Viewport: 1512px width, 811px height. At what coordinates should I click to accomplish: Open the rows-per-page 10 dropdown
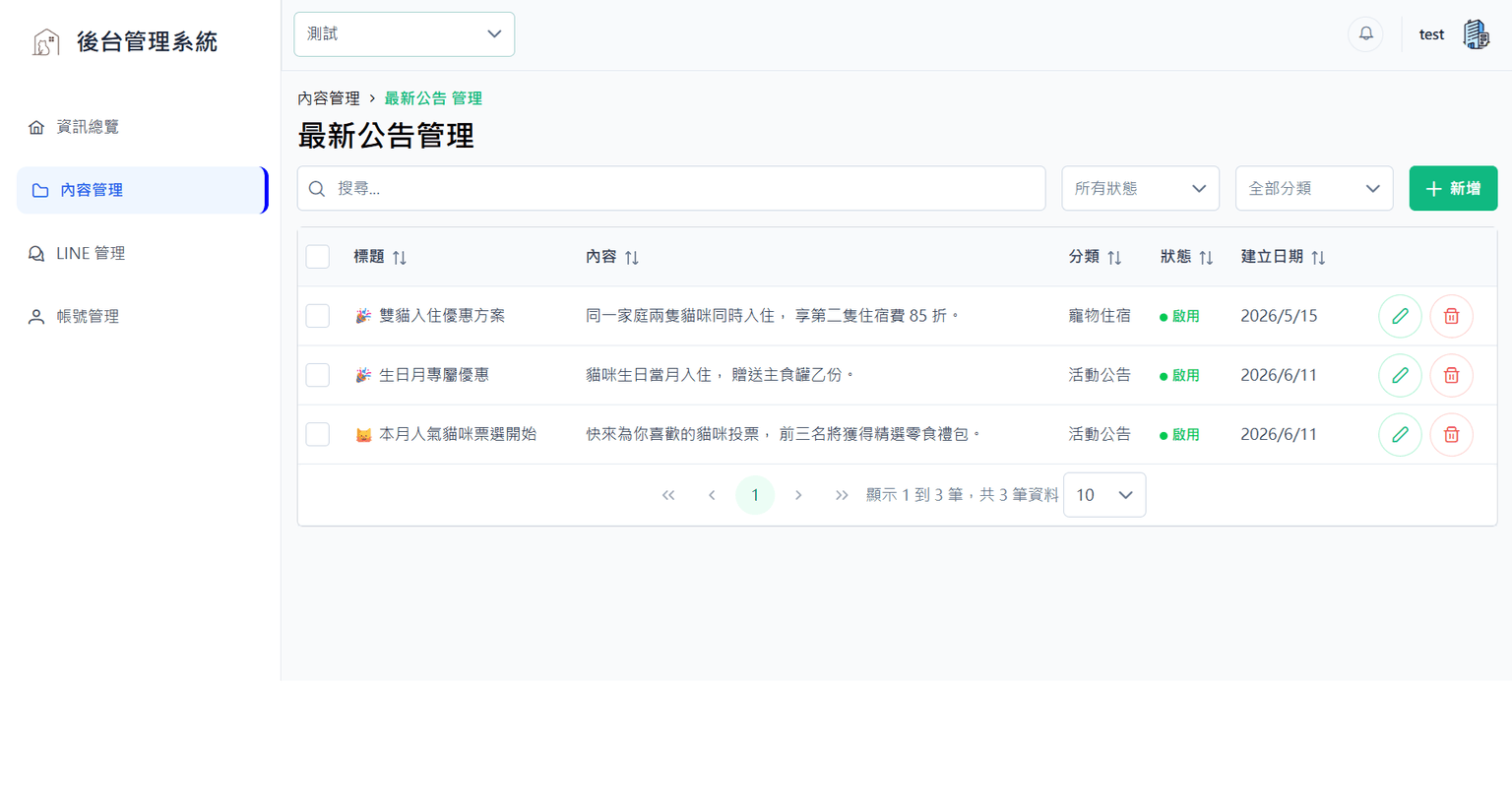[x=1104, y=495]
